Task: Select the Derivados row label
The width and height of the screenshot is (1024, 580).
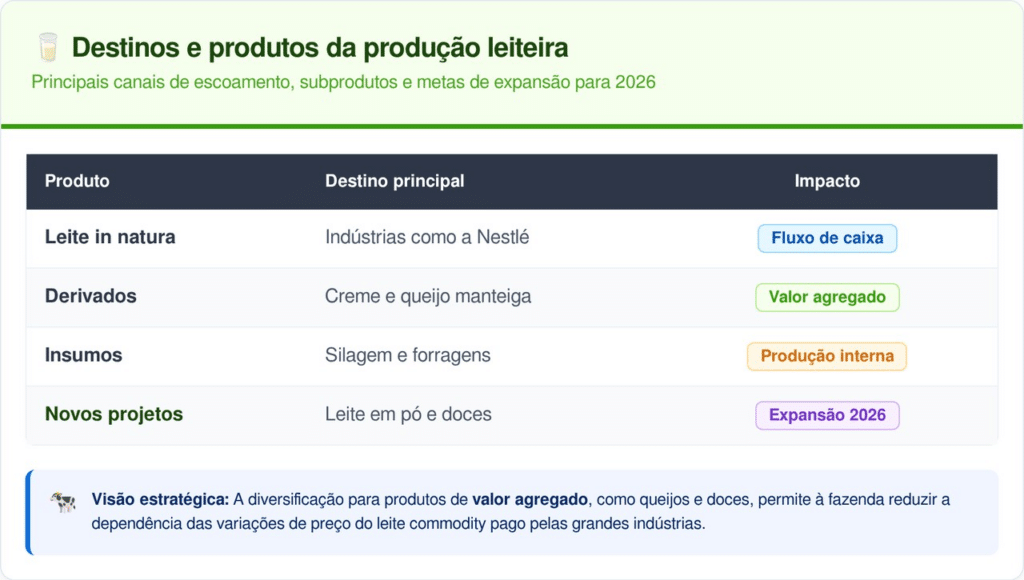Action: [x=91, y=296]
